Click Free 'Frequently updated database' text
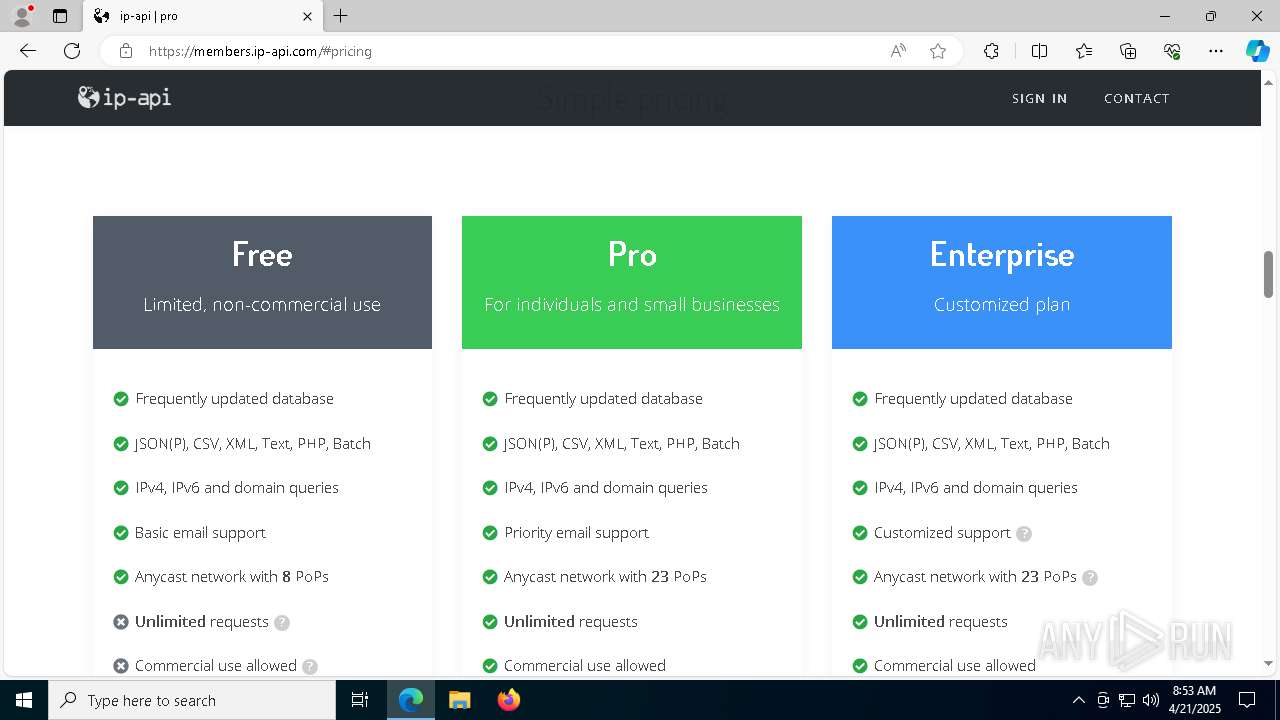 tap(234, 399)
